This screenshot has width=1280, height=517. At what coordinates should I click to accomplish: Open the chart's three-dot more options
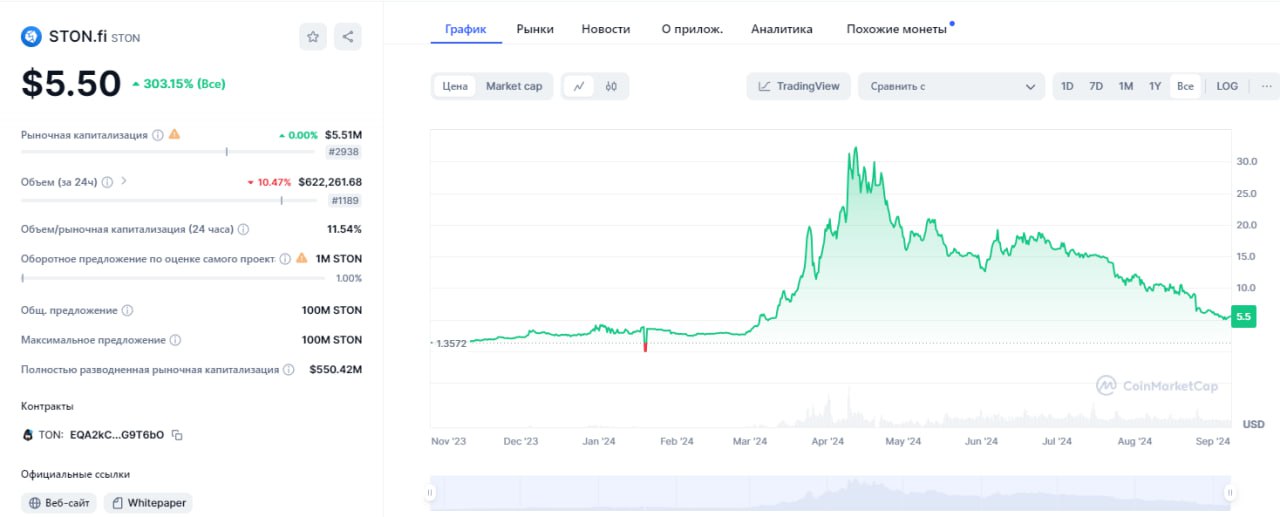pyautogui.click(x=1266, y=86)
